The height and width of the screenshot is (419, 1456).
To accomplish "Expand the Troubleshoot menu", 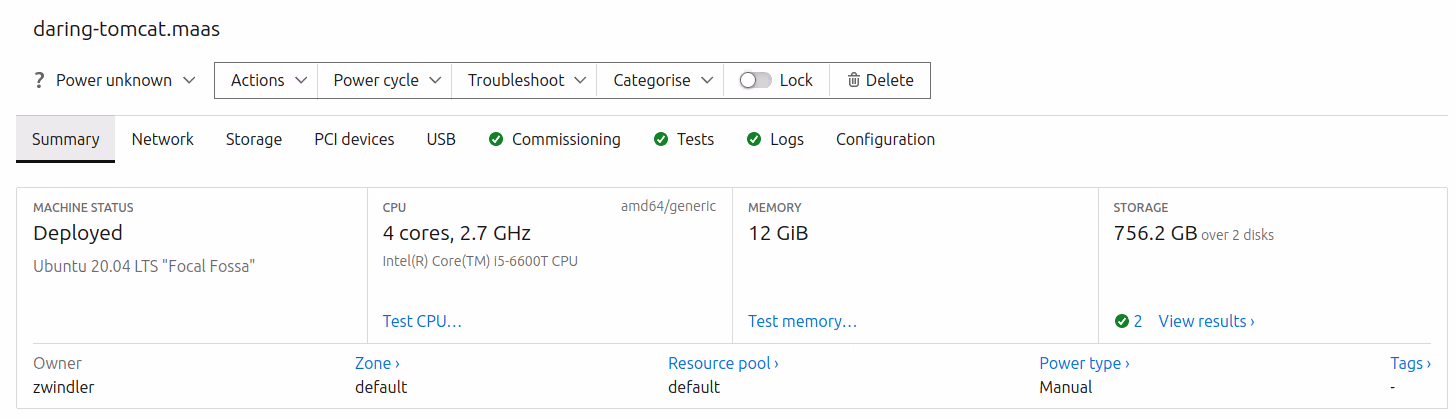I will click(x=525, y=80).
